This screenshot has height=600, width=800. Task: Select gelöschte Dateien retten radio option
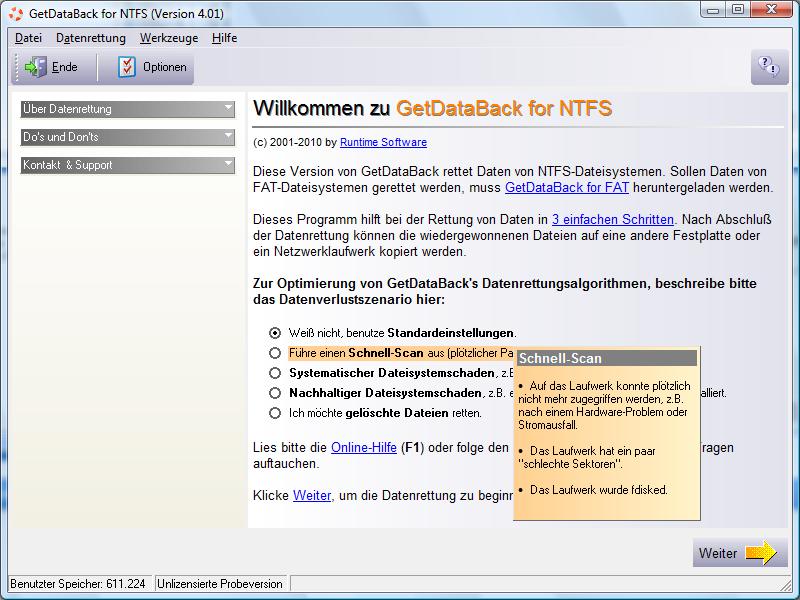click(x=275, y=413)
